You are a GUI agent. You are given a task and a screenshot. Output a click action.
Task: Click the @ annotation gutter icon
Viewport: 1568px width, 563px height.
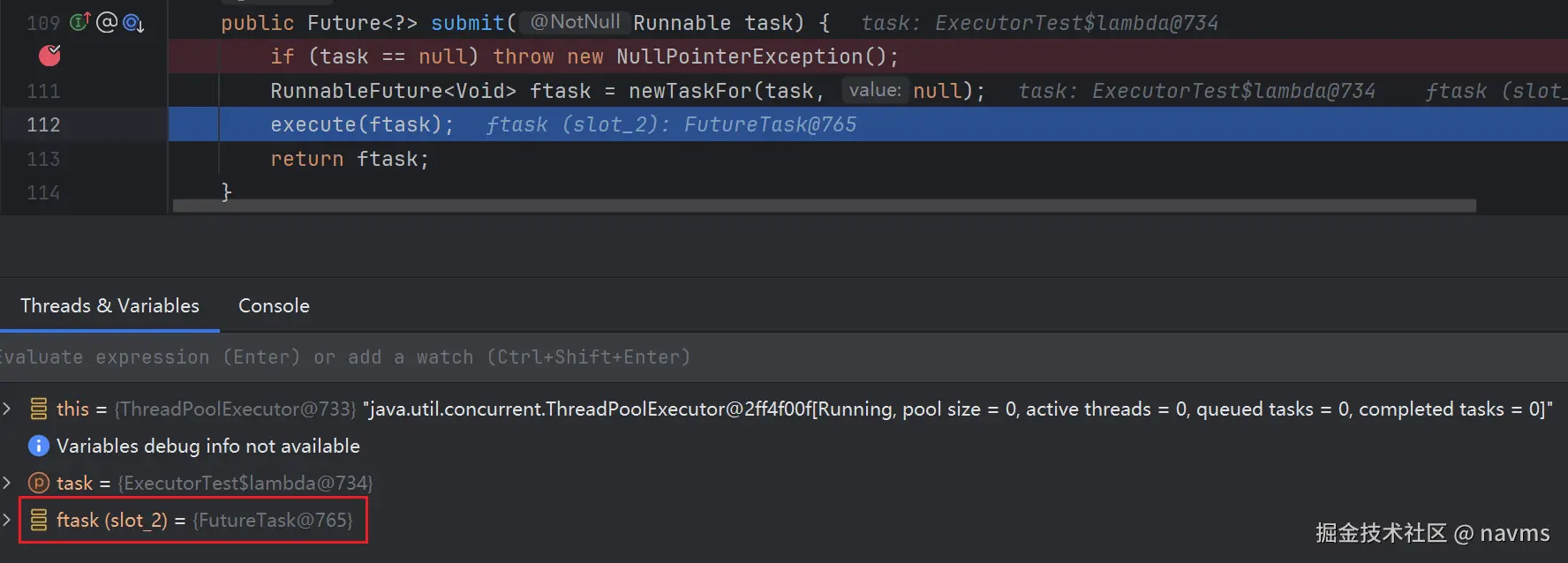107,22
